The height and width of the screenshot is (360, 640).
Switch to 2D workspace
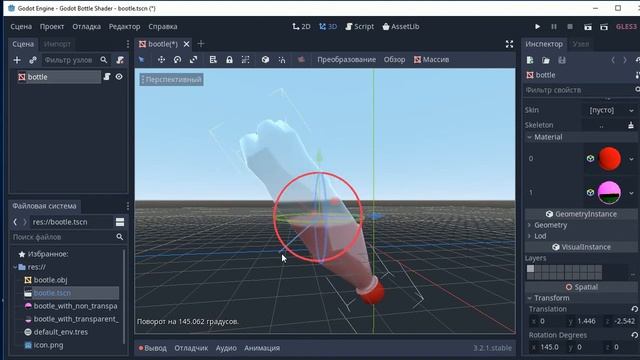point(301,27)
